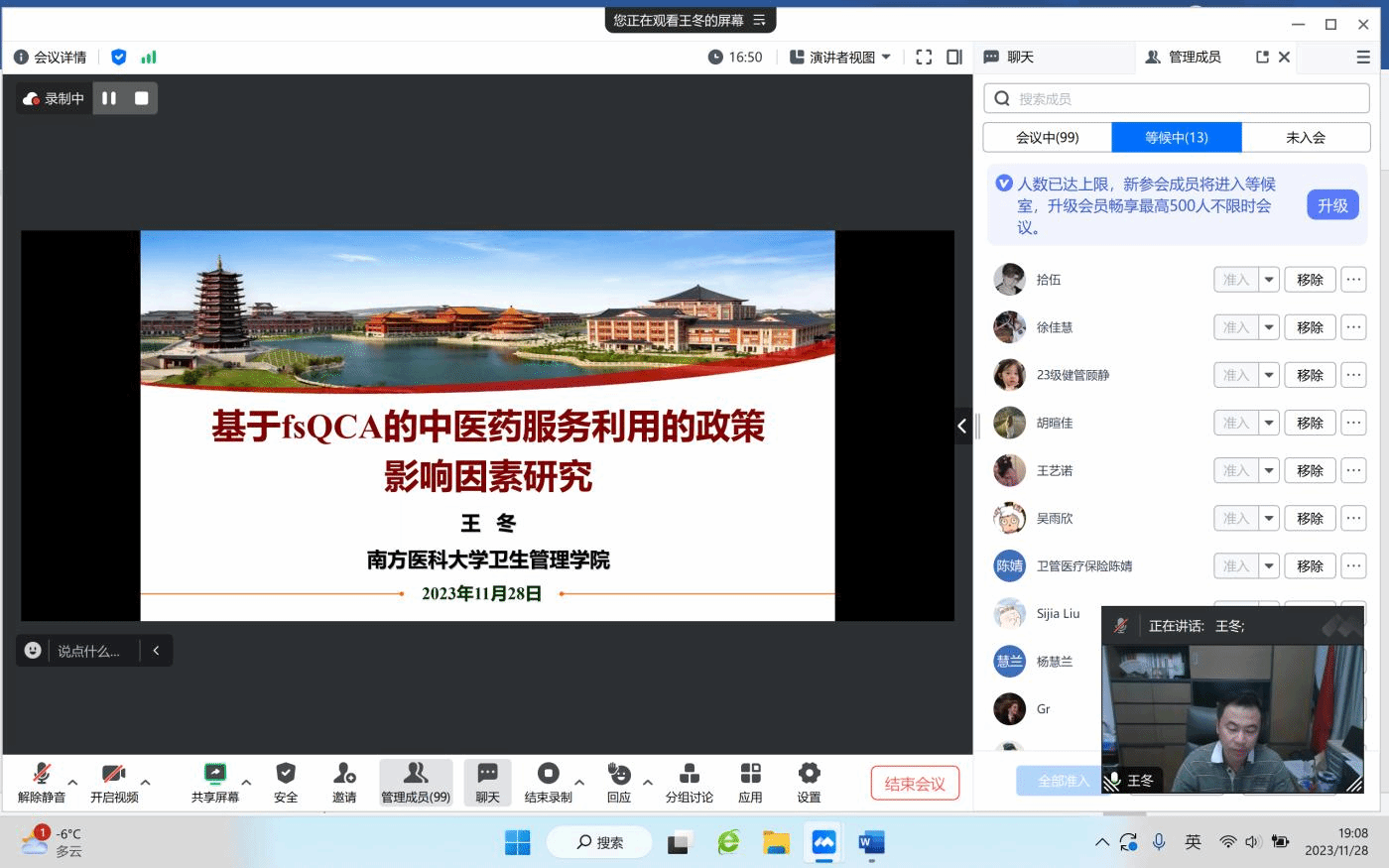Viewport: 1389px width, 868px height.
Task: Remove 徐佳慧 from waiting room
Action: (1310, 327)
